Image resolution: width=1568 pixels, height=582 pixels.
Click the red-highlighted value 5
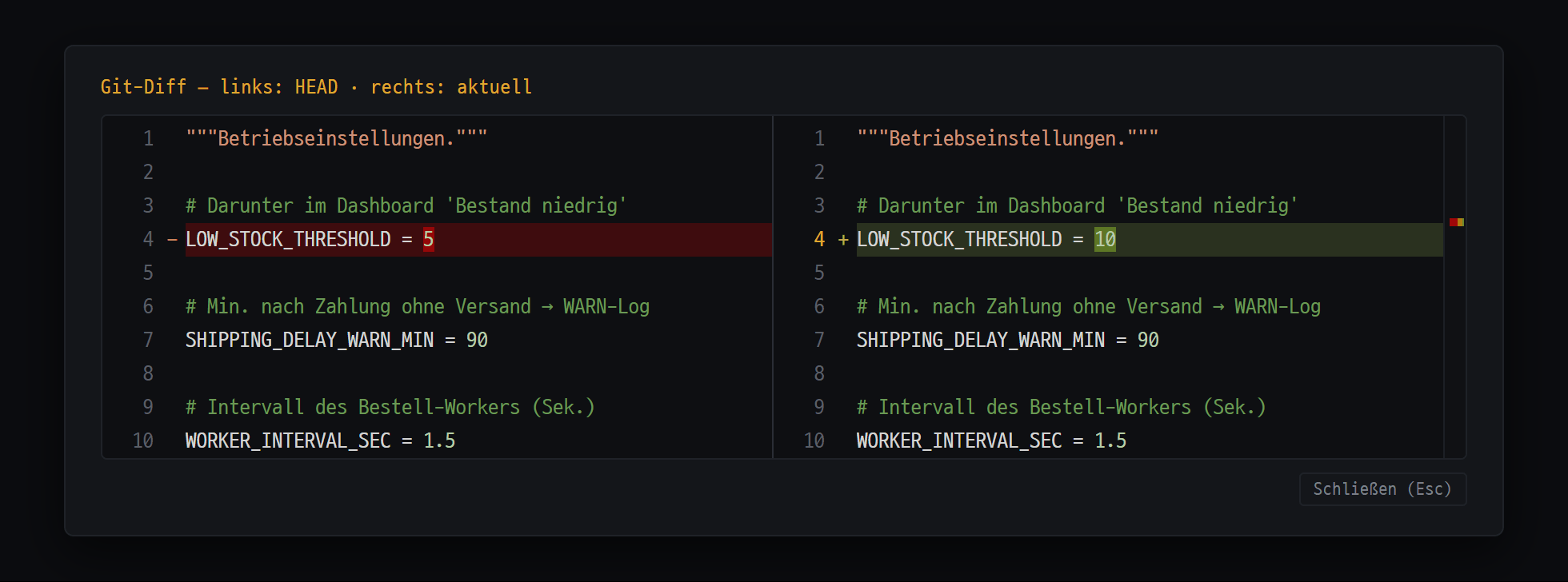point(429,239)
